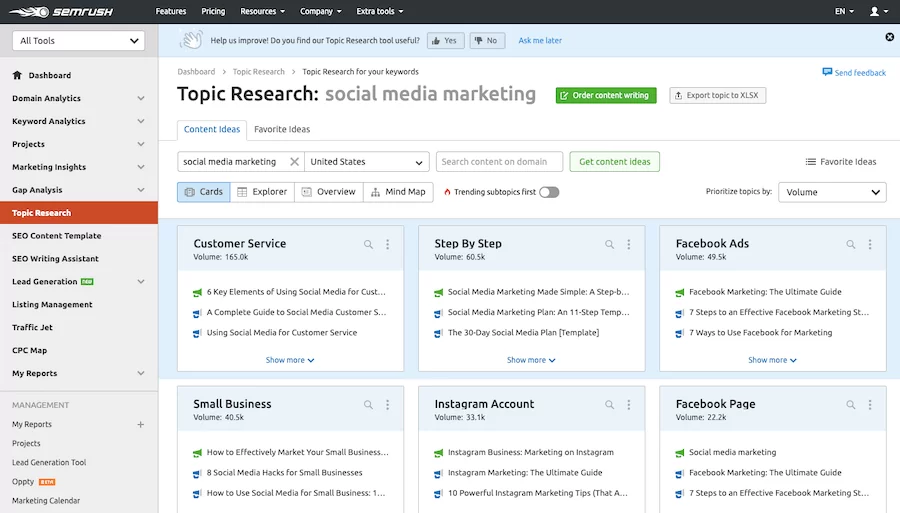Screen dimensions: 900x513
Task: Open three-dot menu on Small Business card
Action: (x=387, y=405)
